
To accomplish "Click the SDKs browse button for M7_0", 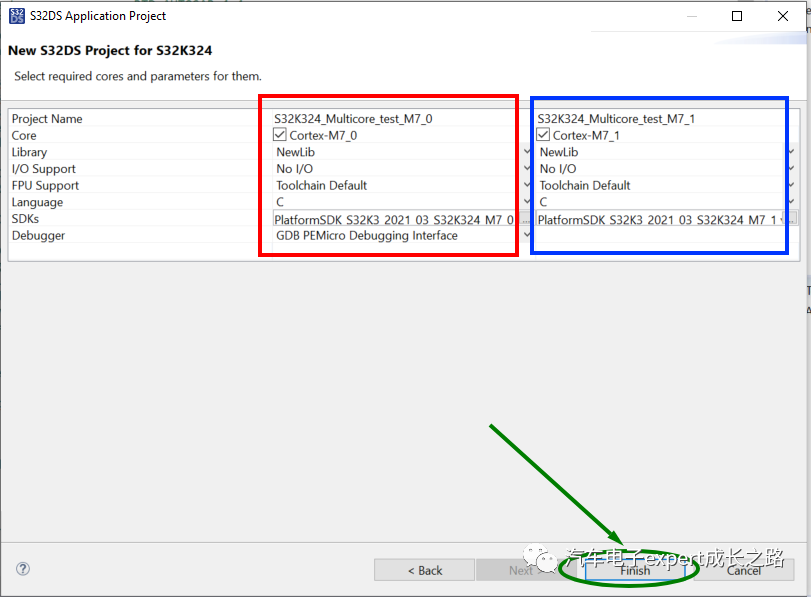I will [525, 219].
